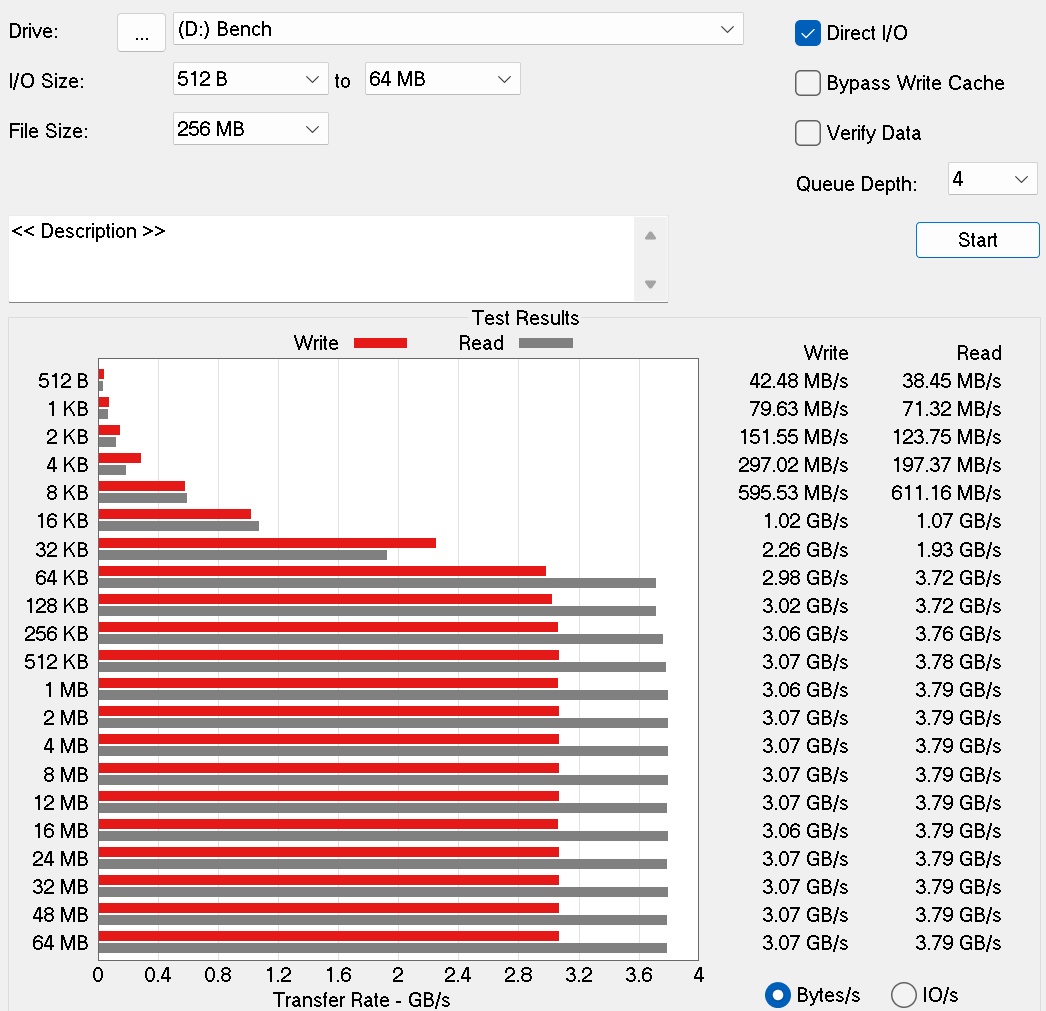Enable Bypass Write Cache checkbox

coord(807,83)
